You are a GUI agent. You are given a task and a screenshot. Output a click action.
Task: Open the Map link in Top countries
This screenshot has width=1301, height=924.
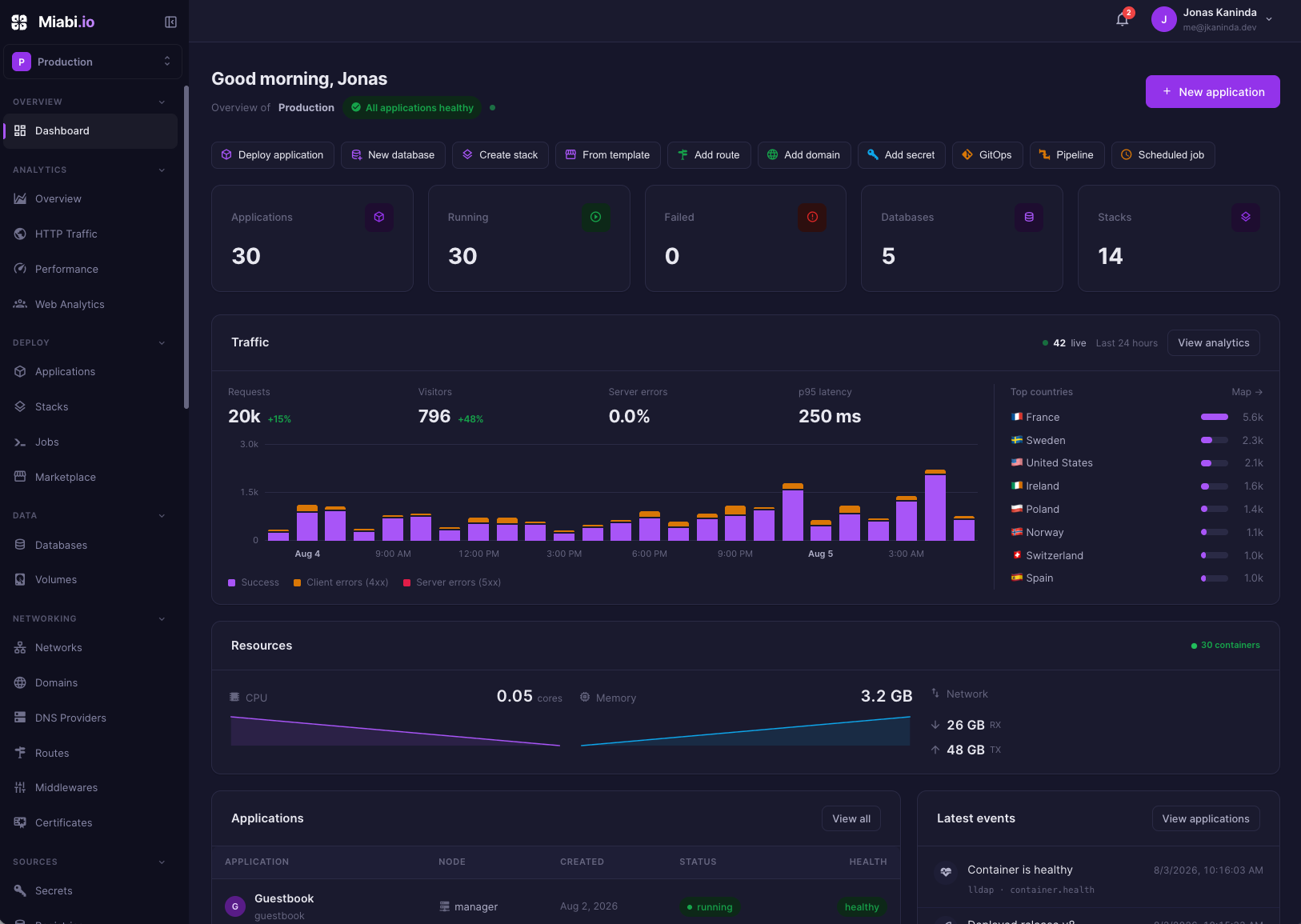1247,392
